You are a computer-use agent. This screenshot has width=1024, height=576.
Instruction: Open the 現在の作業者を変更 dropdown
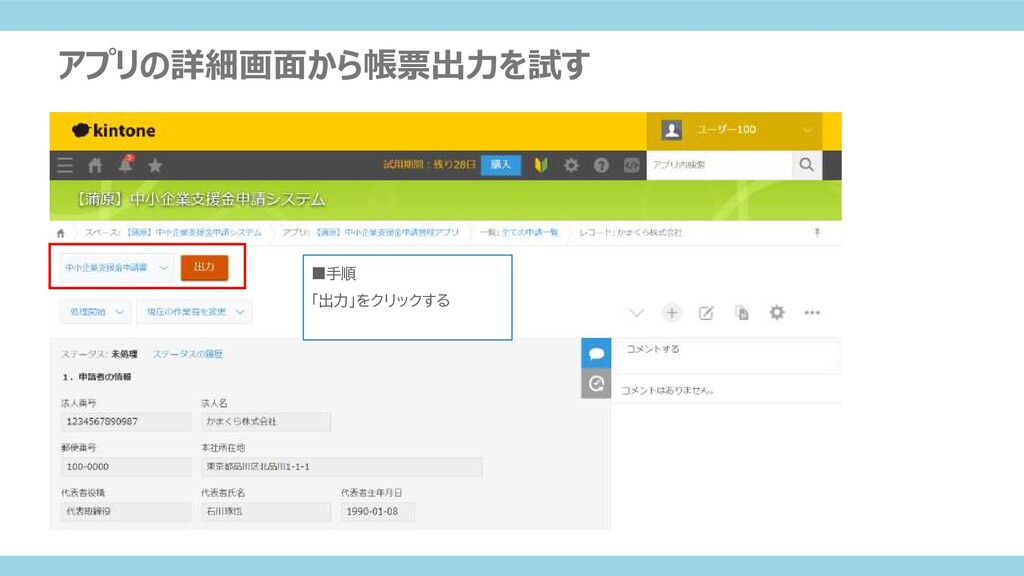[x=194, y=312]
